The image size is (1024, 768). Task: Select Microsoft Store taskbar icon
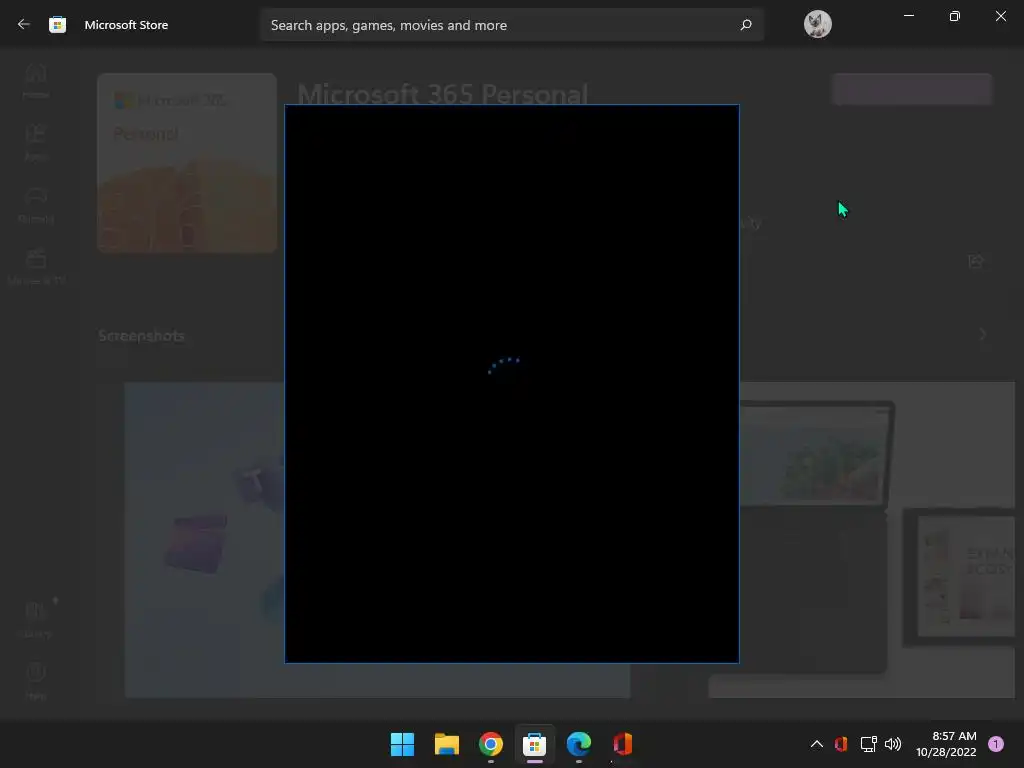pos(534,744)
